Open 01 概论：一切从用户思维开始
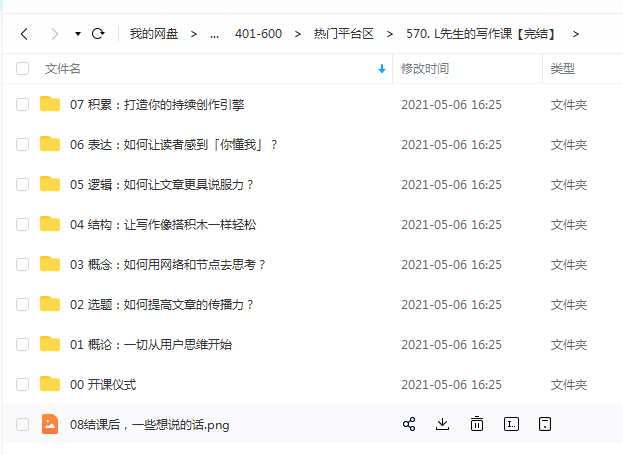The image size is (623, 455). point(151,345)
